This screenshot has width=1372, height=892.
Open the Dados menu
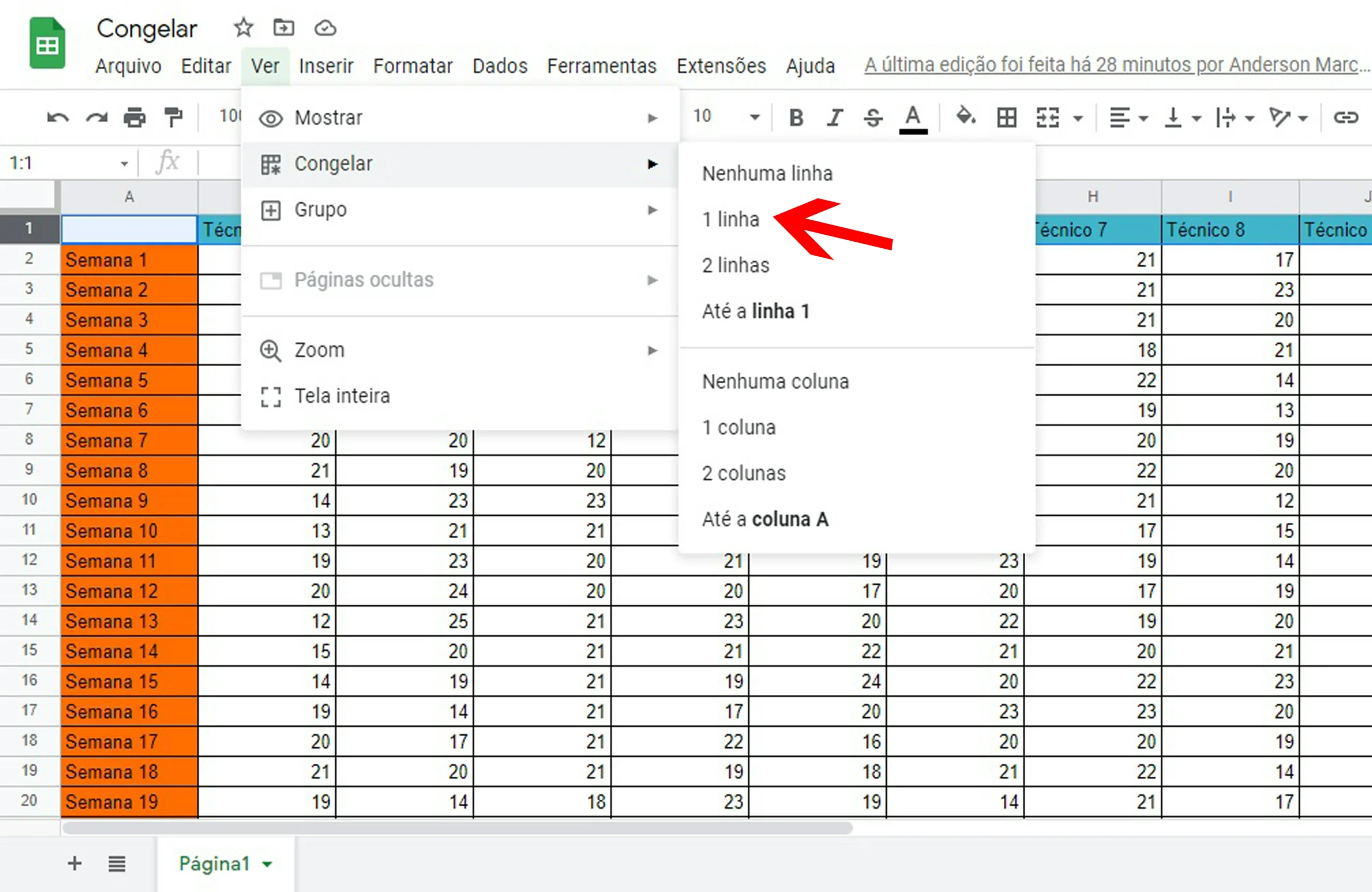click(x=500, y=66)
